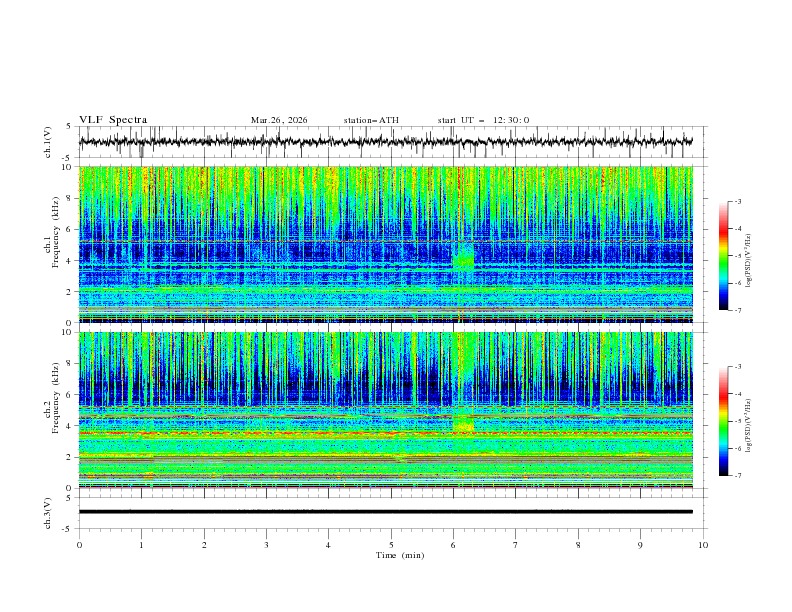Click the ch.2 color bar "log(PSD)(V²/Hz)" label
Image resolution: width=792 pixels, height=612 pixels.
(x=748, y=425)
